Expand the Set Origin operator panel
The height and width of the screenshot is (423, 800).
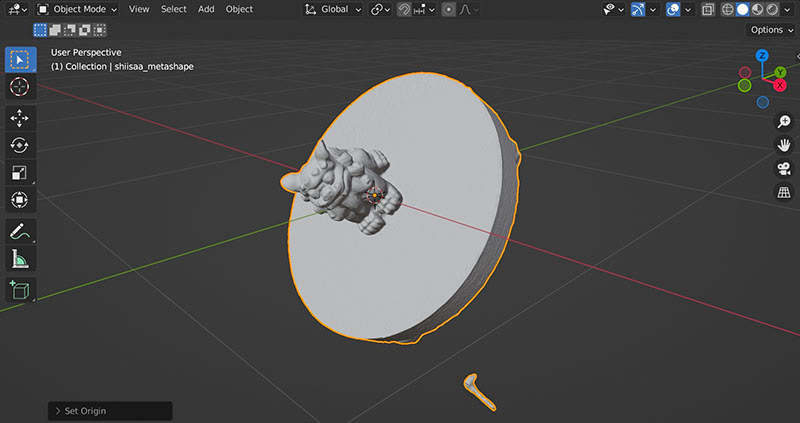coord(110,411)
